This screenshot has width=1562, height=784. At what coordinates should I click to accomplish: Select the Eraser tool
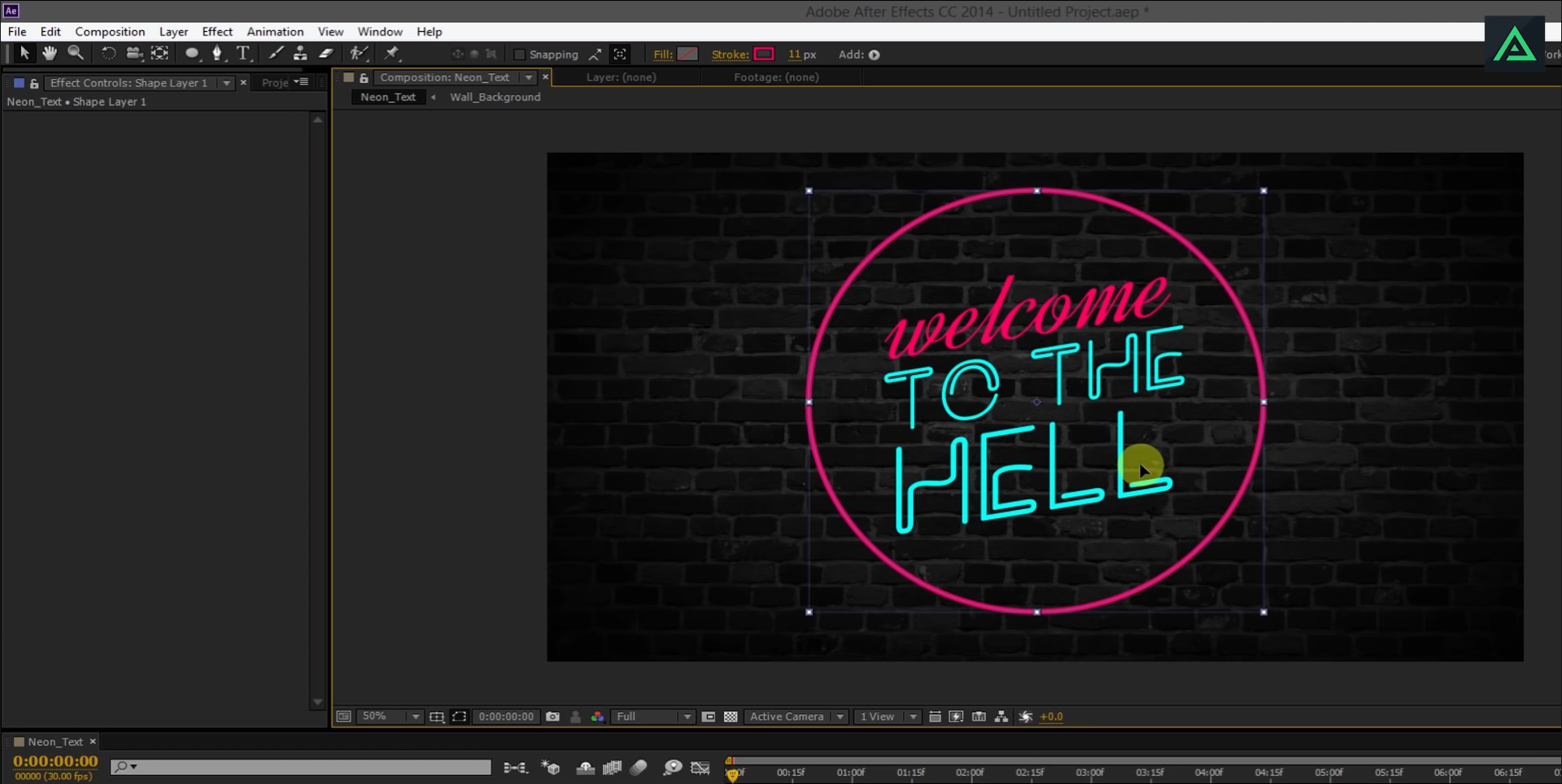click(x=325, y=54)
